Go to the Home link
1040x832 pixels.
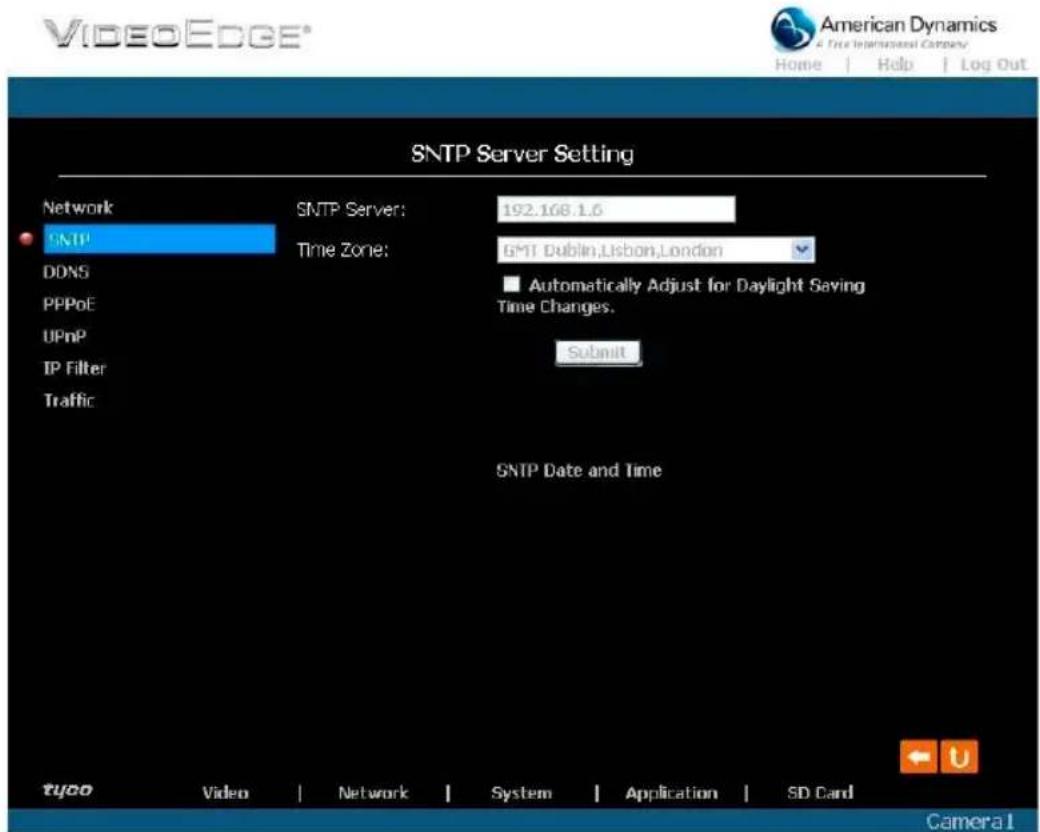799,64
